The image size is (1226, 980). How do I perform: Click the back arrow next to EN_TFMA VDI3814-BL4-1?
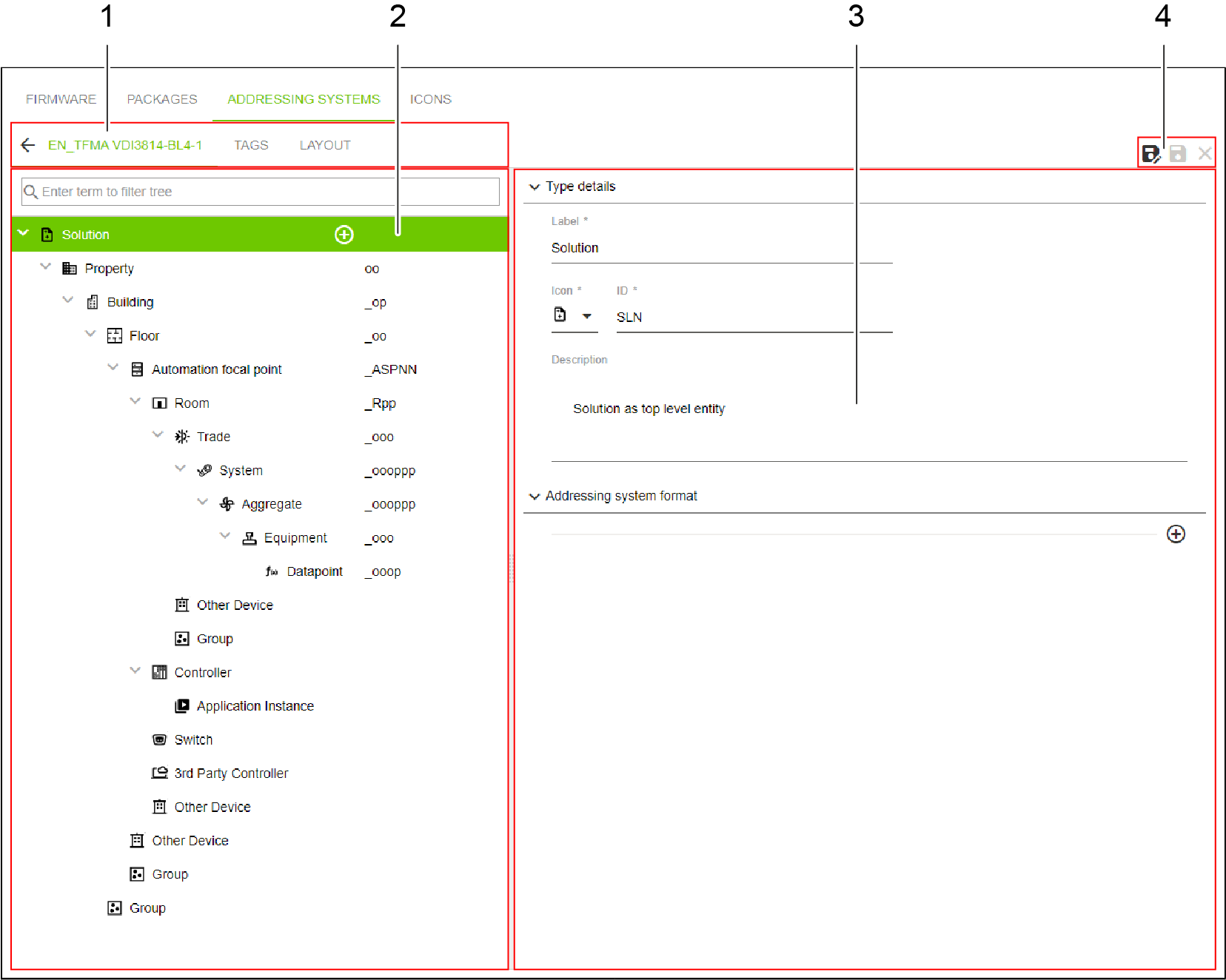(28, 145)
